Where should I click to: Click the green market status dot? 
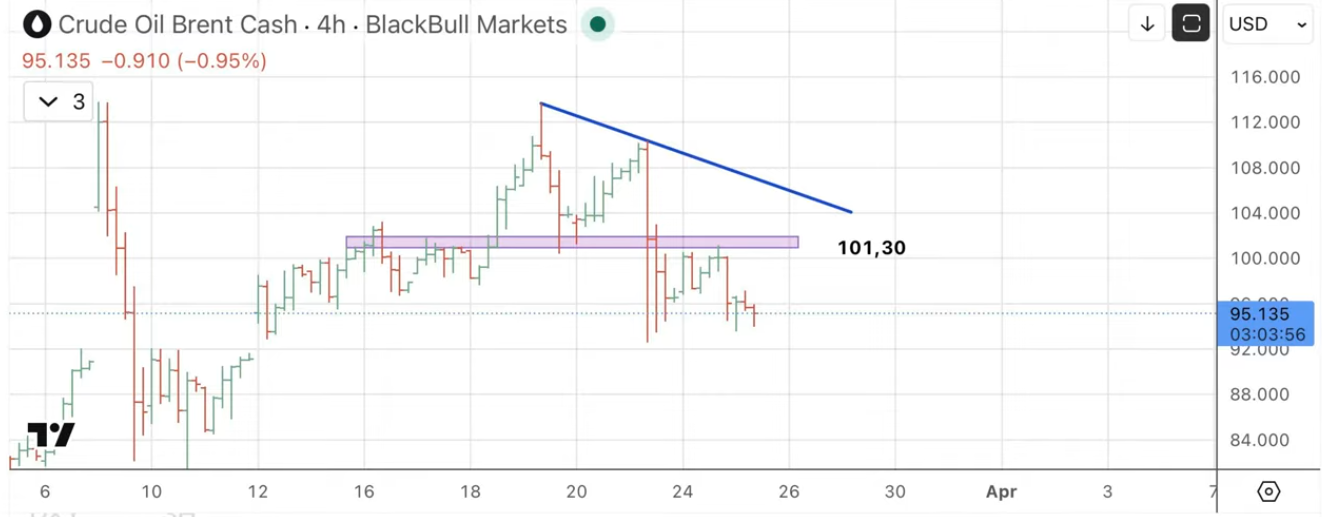[597, 24]
